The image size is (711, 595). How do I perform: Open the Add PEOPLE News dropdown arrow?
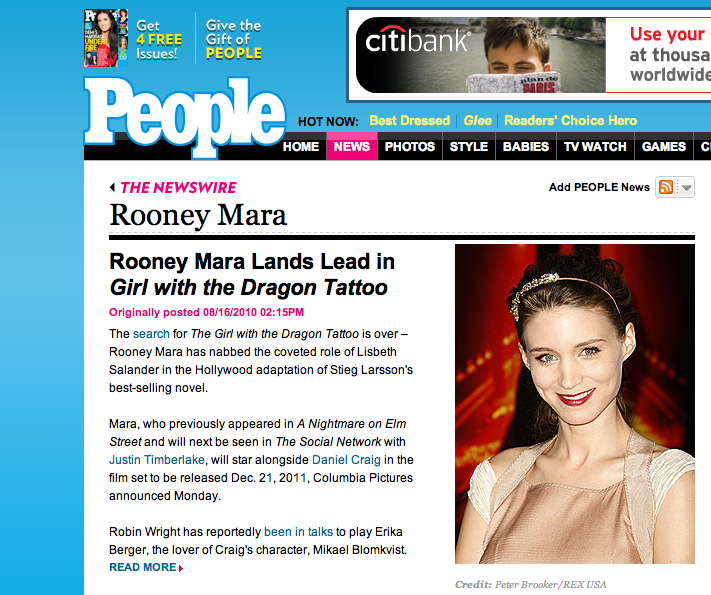click(x=686, y=187)
